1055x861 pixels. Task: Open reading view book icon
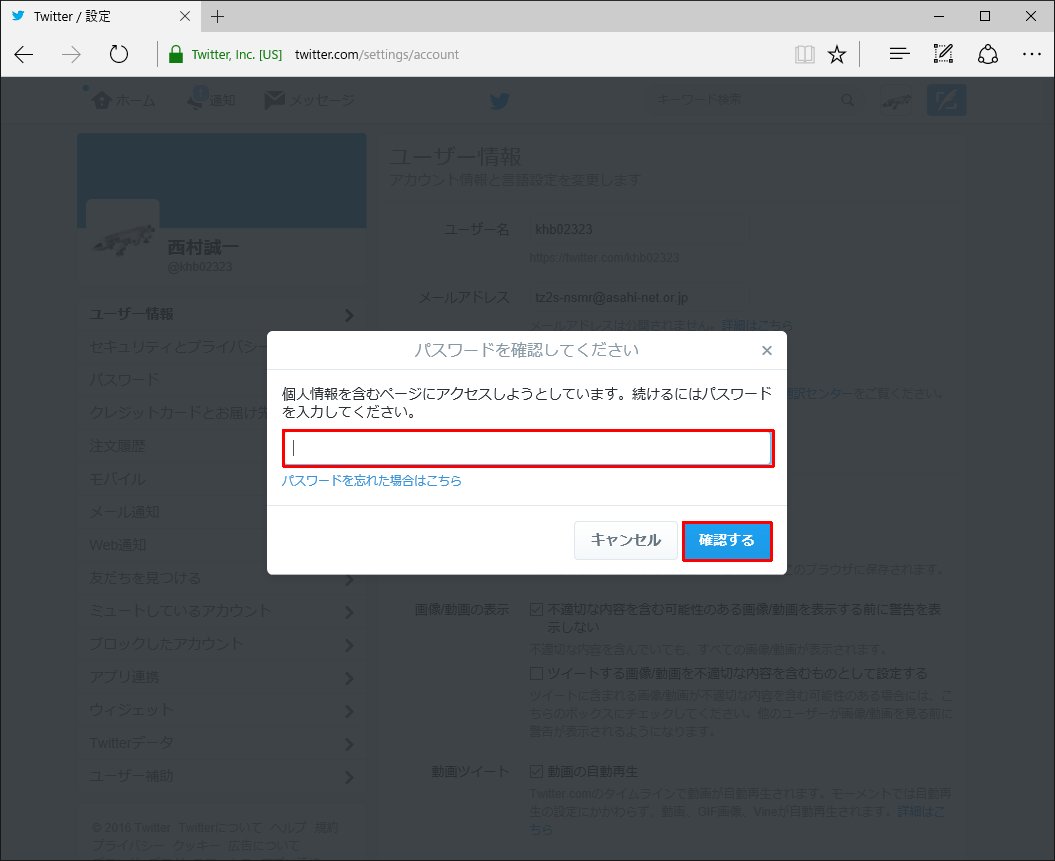click(x=804, y=54)
